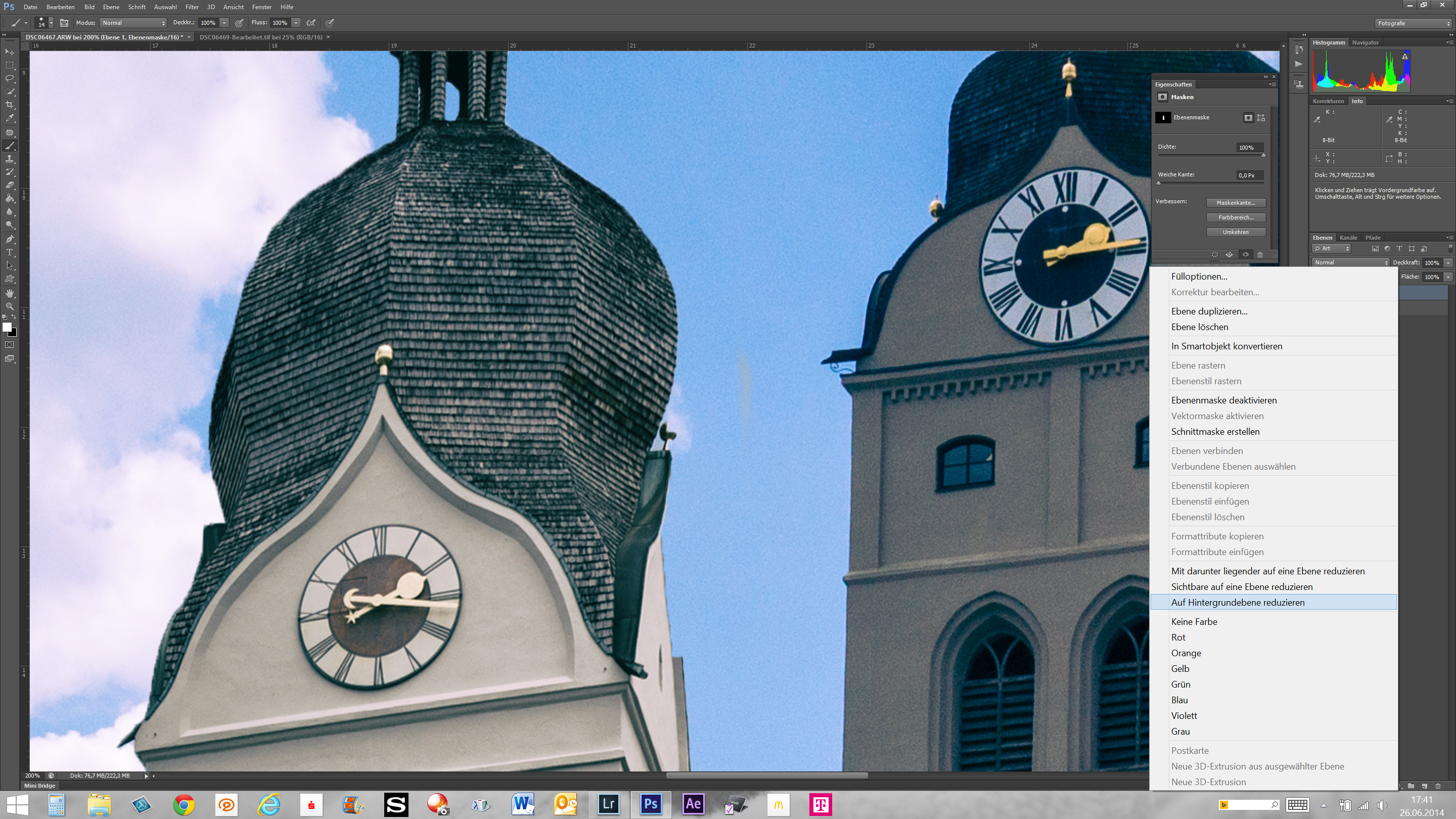Toggle adjustment layer filter in Ebenen
Image resolution: width=1456 pixels, height=819 pixels.
point(1387,249)
